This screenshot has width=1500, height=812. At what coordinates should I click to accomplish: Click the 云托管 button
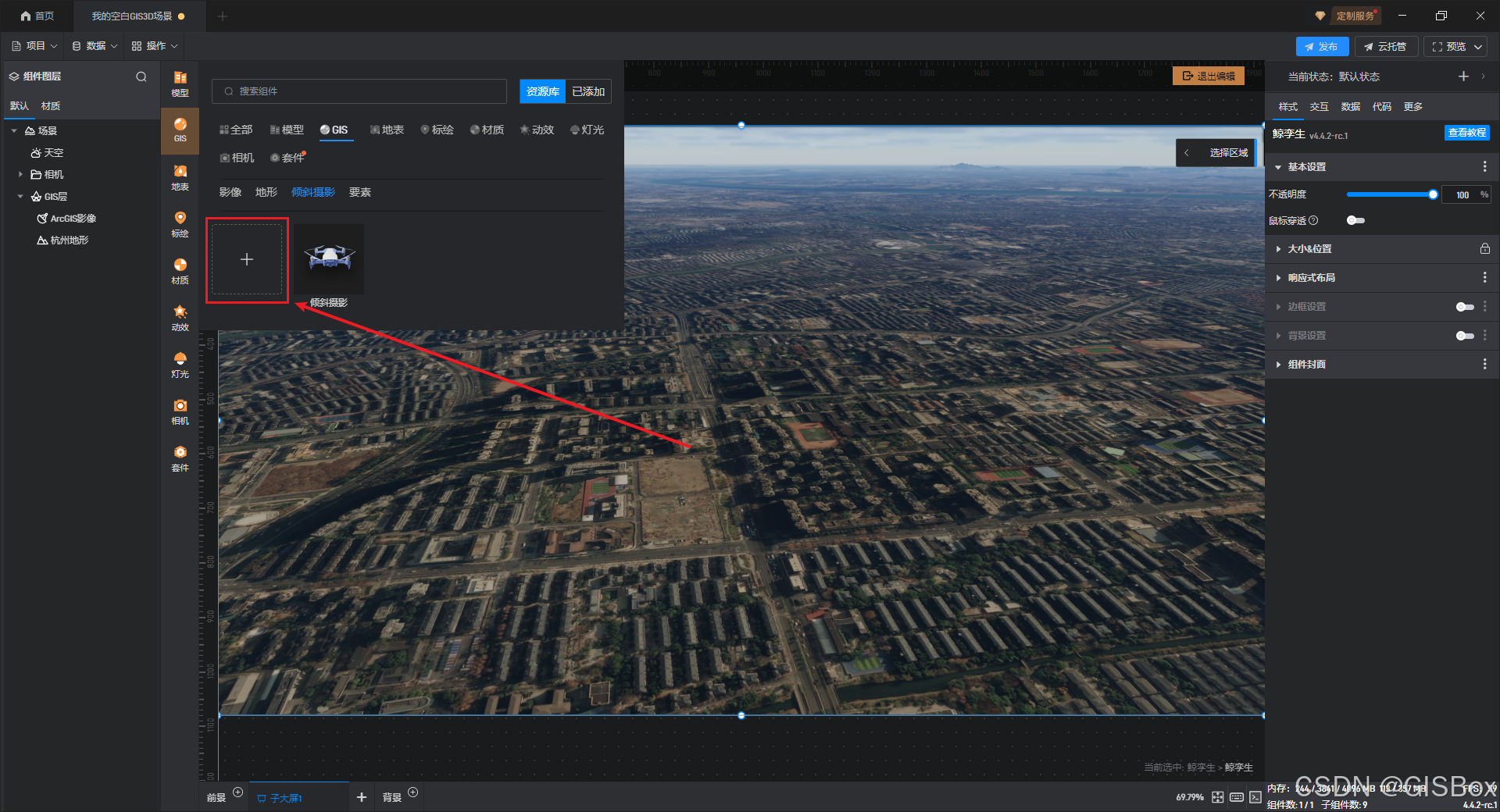pos(1386,47)
